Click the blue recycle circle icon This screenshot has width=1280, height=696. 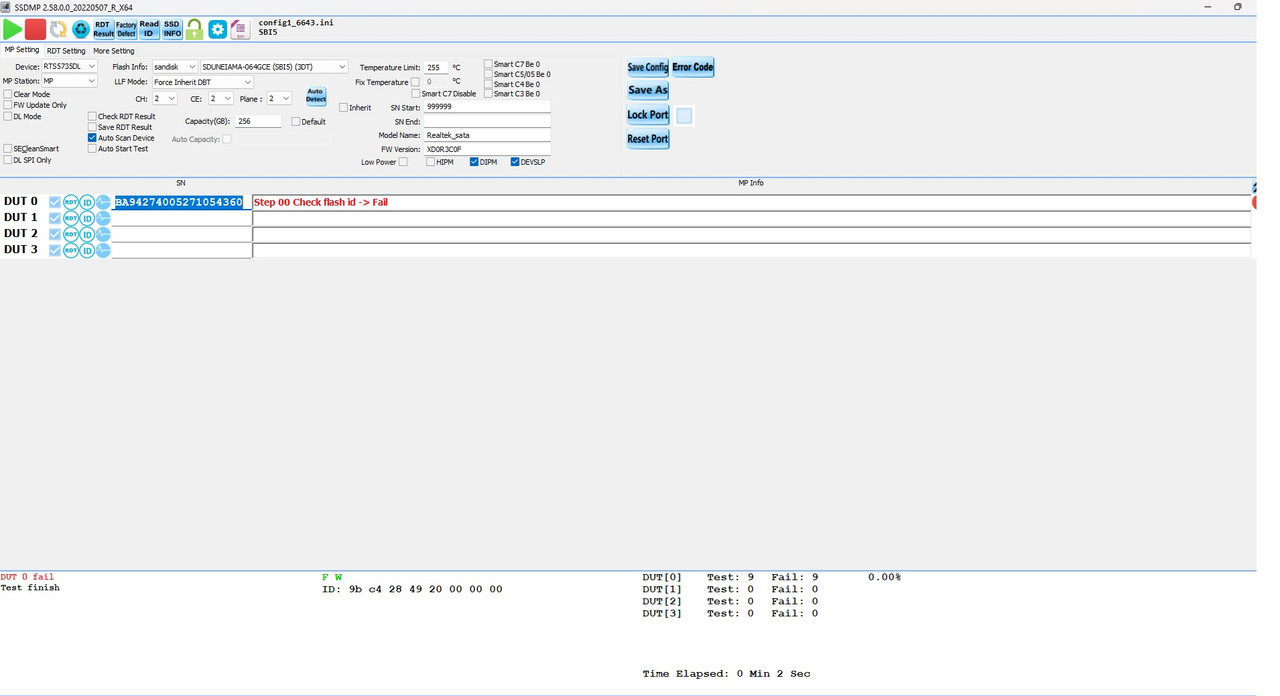pyautogui.click(x=81, y=29)
